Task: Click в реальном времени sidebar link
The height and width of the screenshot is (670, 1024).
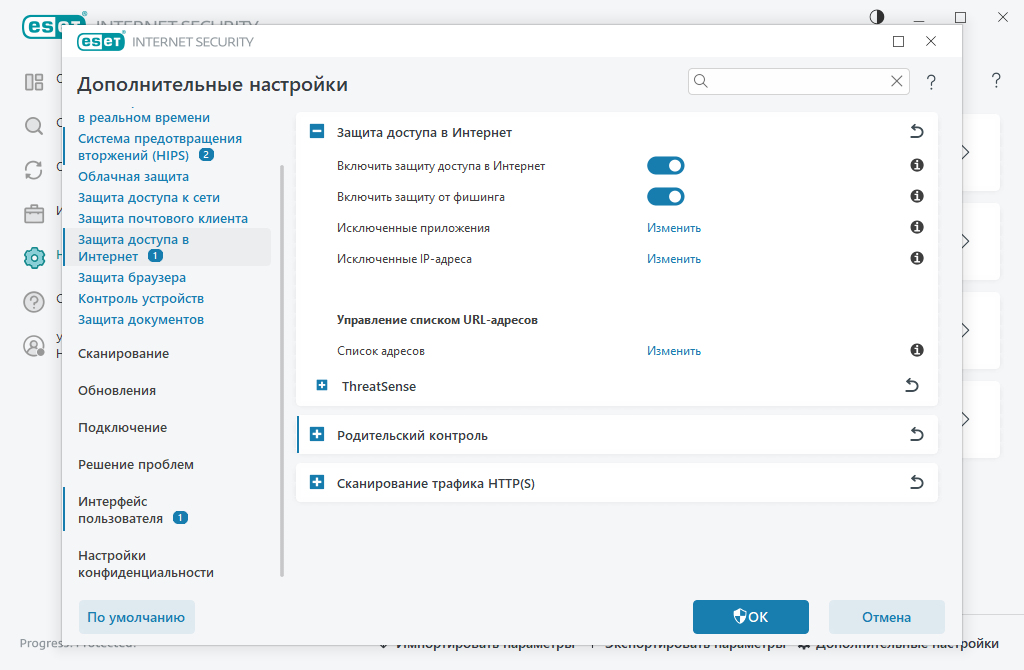Action: pos(144,118)
